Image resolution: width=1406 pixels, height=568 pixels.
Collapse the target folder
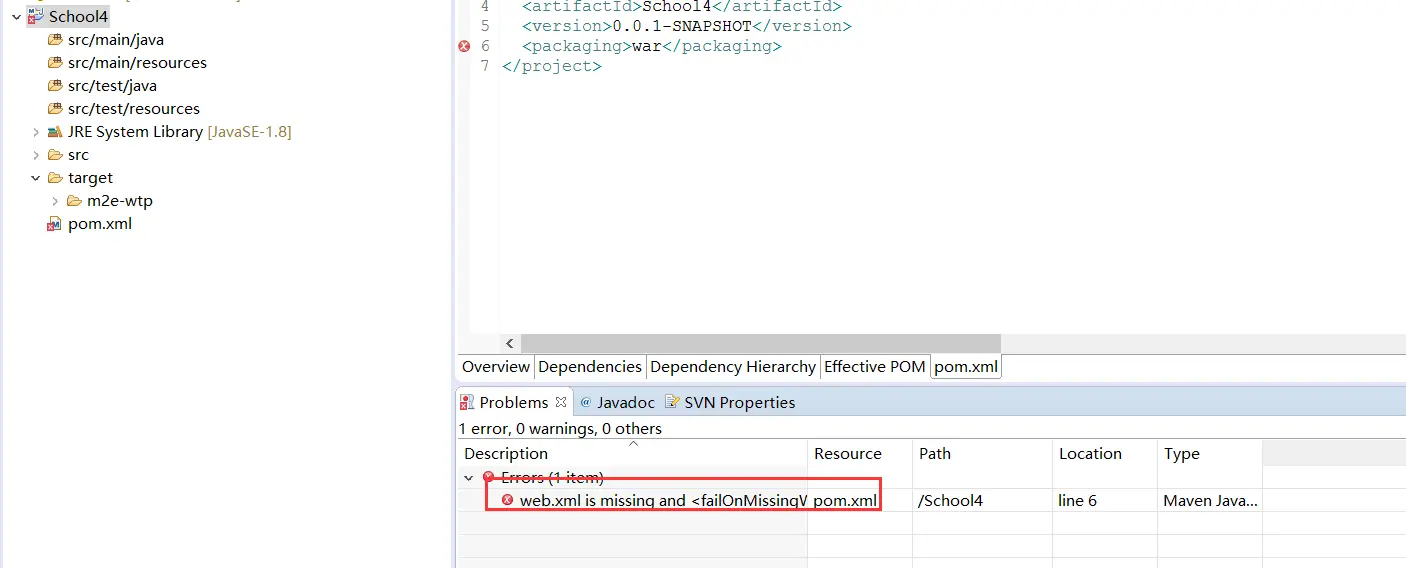pos(35,178)
